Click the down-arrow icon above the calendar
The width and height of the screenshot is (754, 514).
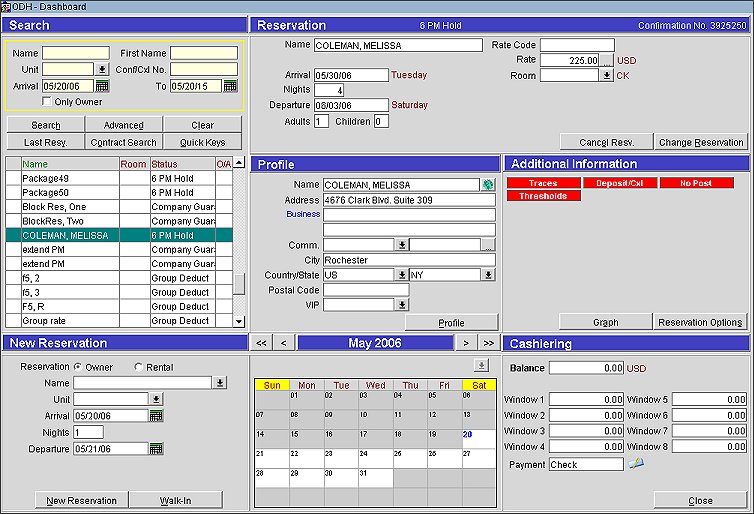tap(480, 365)
